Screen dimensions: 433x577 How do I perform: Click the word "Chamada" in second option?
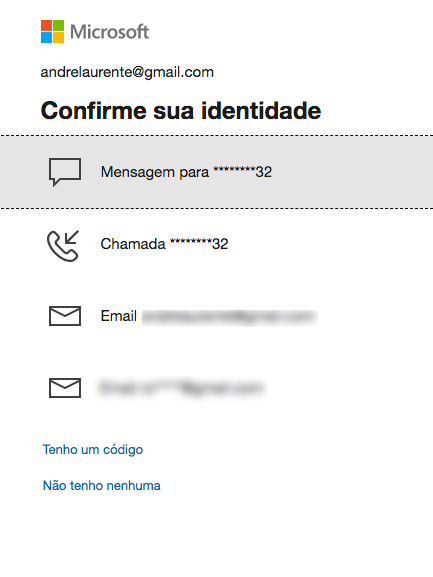coord(133,244)
